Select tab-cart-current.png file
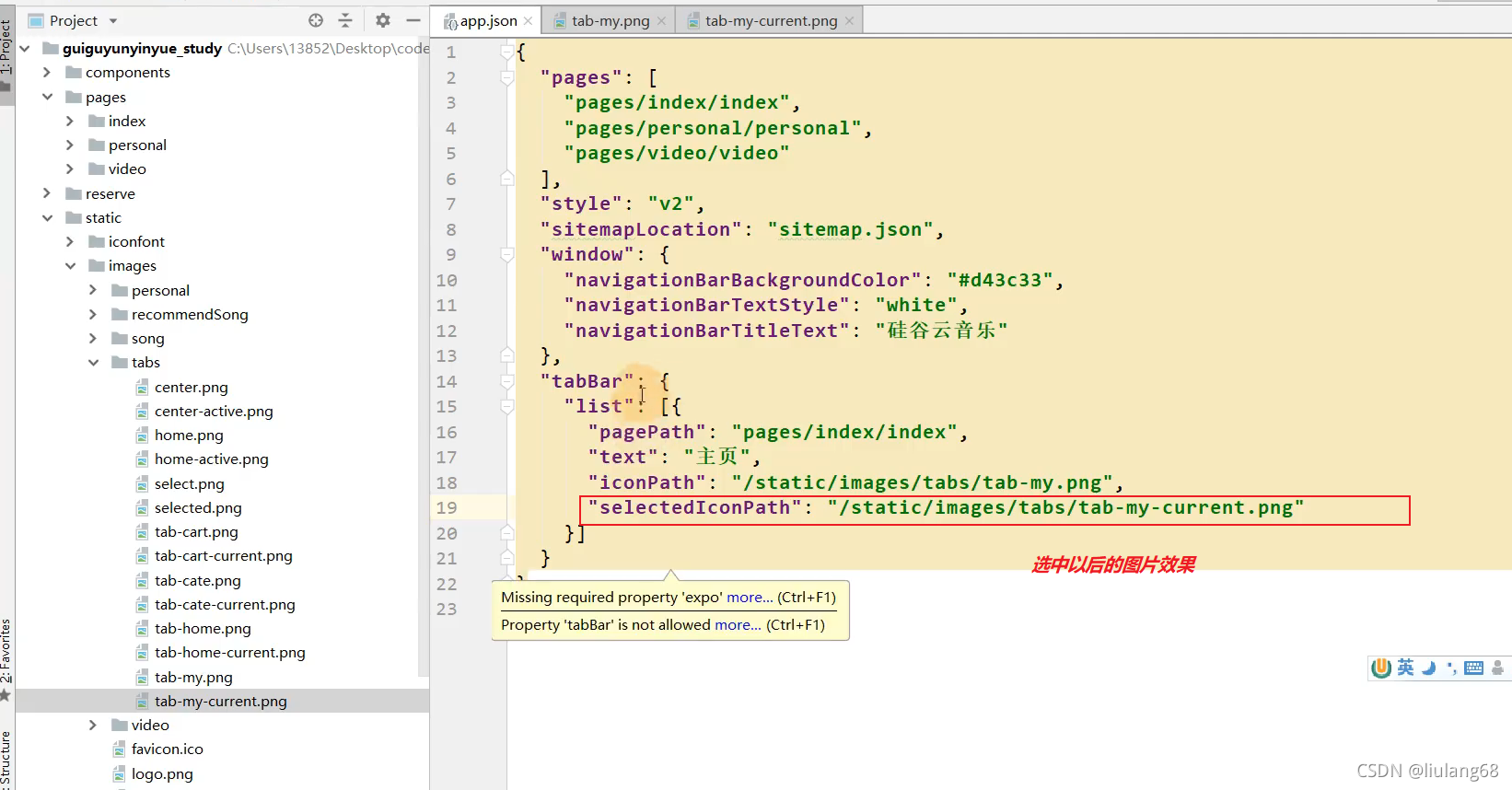This screenshot has height=790, width=1512. [223, 555]
